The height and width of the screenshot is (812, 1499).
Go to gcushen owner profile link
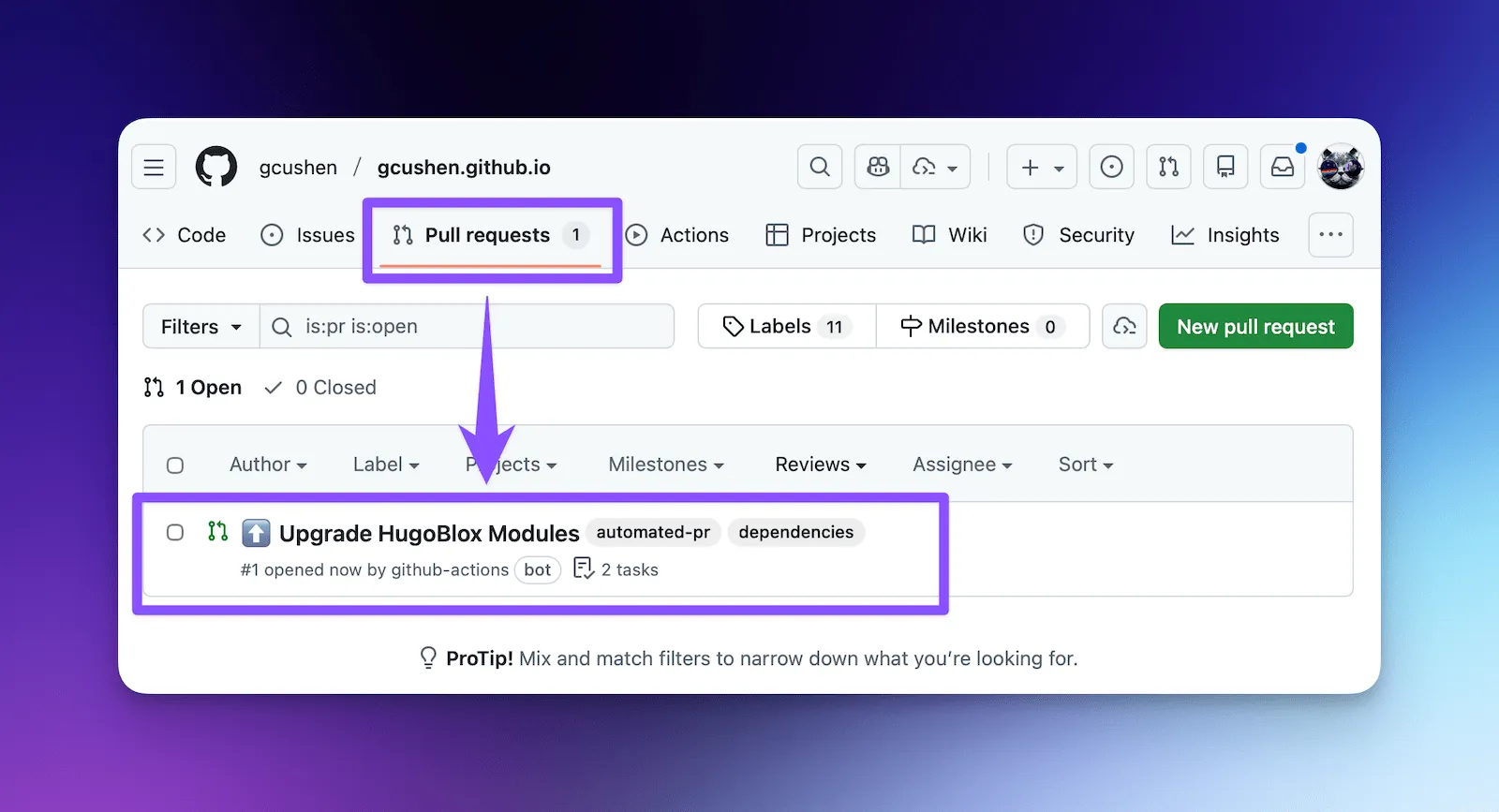pos(298,168)
